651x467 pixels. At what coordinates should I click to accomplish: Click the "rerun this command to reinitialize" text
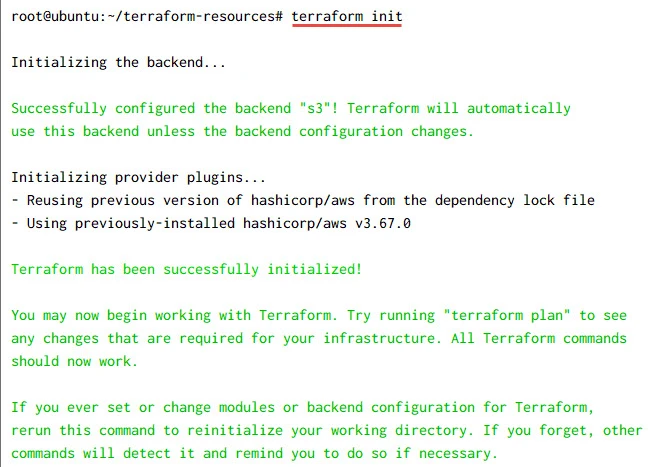click(x=146, y=430)
